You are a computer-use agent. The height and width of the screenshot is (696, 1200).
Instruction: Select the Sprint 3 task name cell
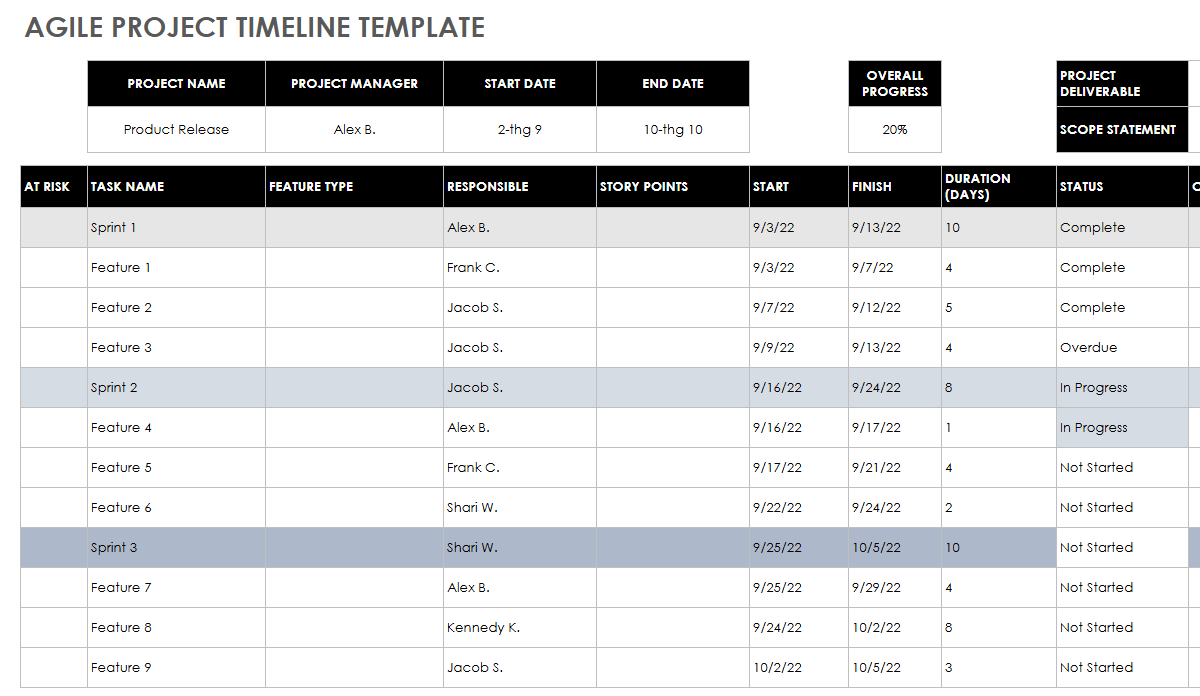click(x=115, y=548)
